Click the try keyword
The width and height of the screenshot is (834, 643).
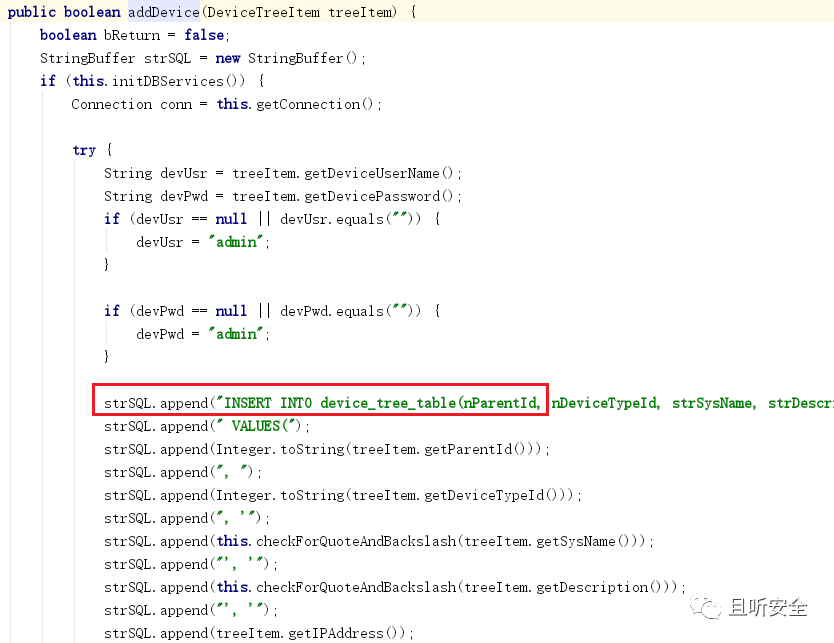pyautogui.click(x=84, y=150)
